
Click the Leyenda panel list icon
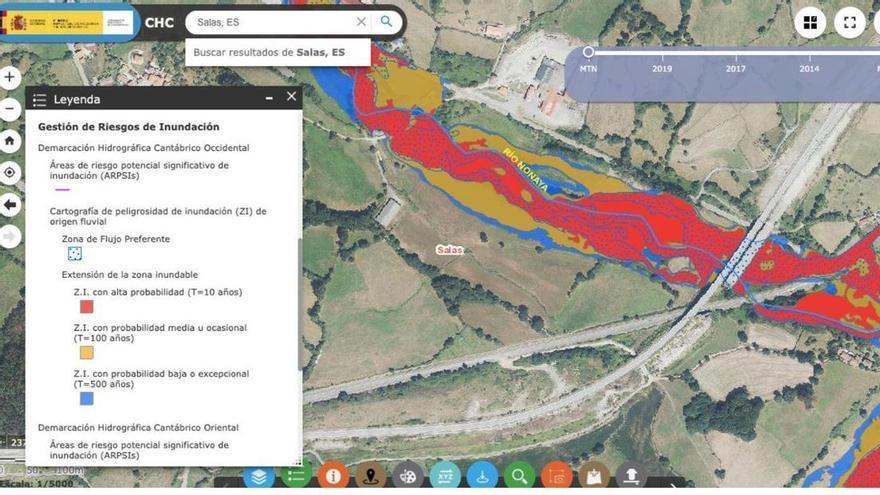coord(39,100)
